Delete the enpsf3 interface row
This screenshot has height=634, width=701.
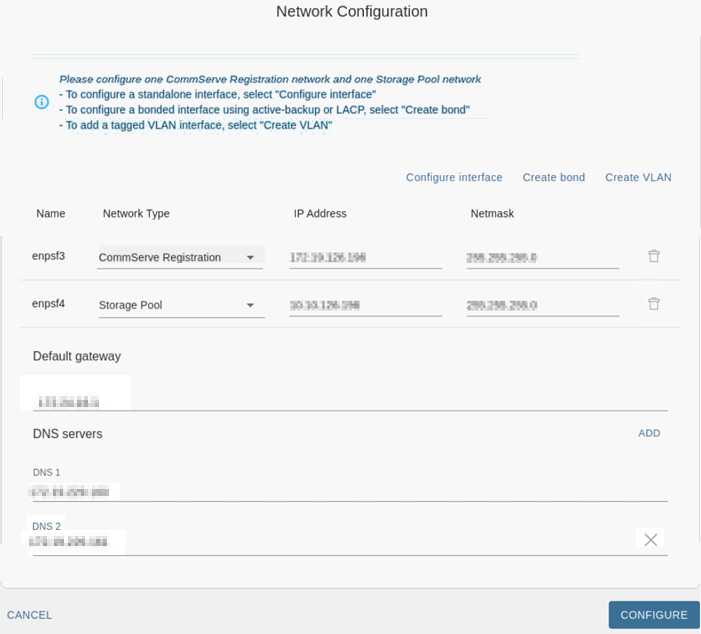(654, 256)
